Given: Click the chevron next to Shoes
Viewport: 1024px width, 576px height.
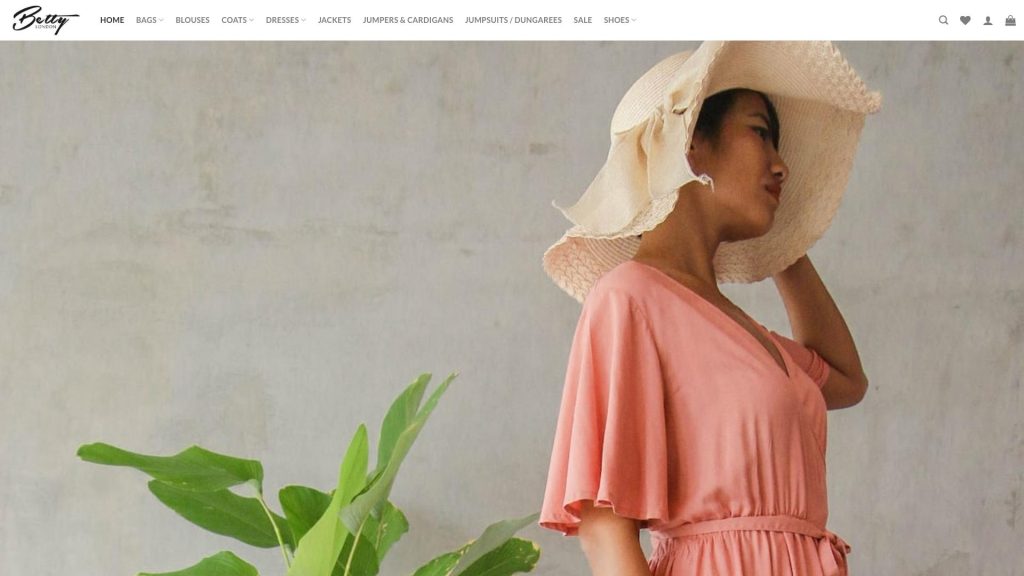Looking at the screenshot, I should [x=633, y=20].
